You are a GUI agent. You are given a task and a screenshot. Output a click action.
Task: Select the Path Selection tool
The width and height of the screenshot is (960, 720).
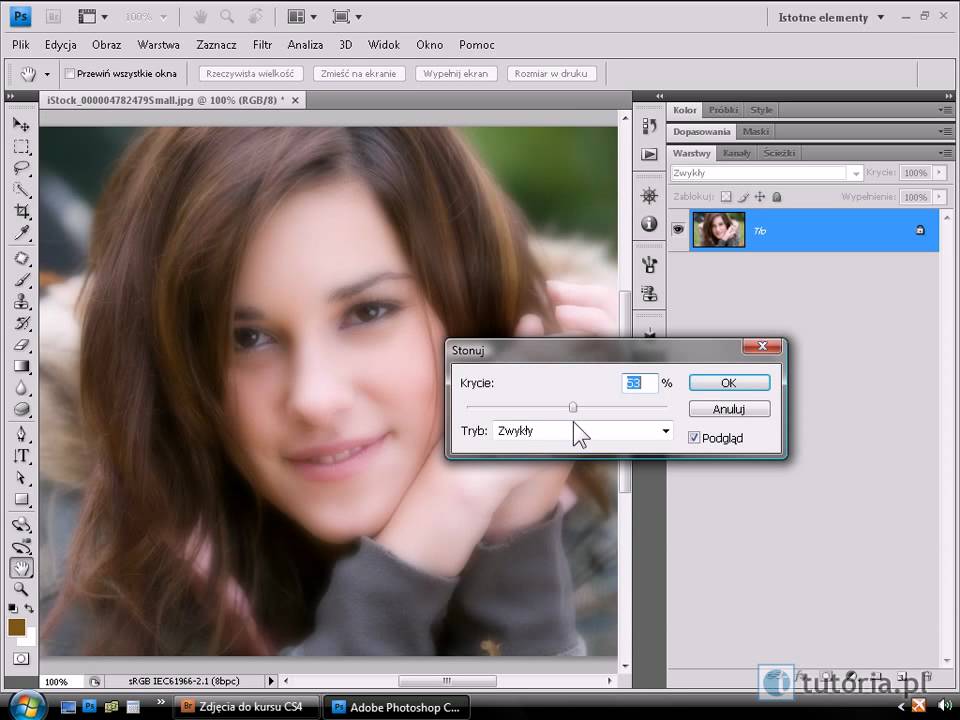[21, 478]
